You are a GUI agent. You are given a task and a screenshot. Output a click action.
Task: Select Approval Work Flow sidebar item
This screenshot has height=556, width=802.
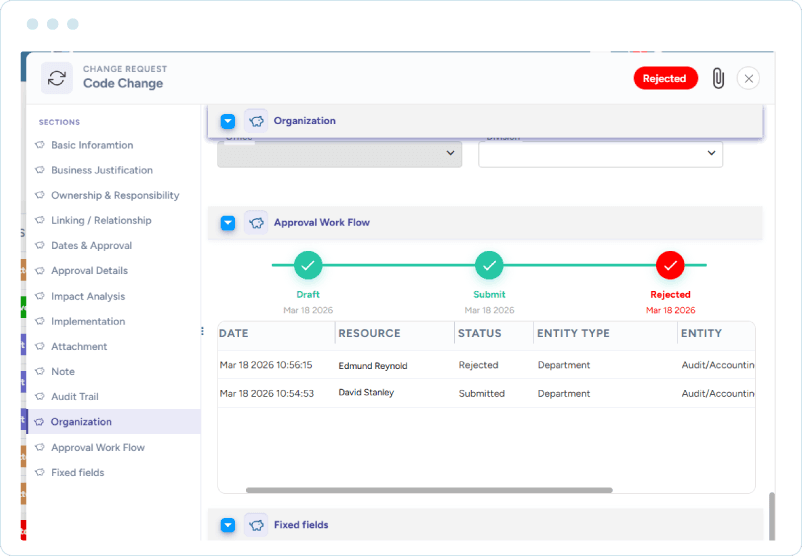98,447
